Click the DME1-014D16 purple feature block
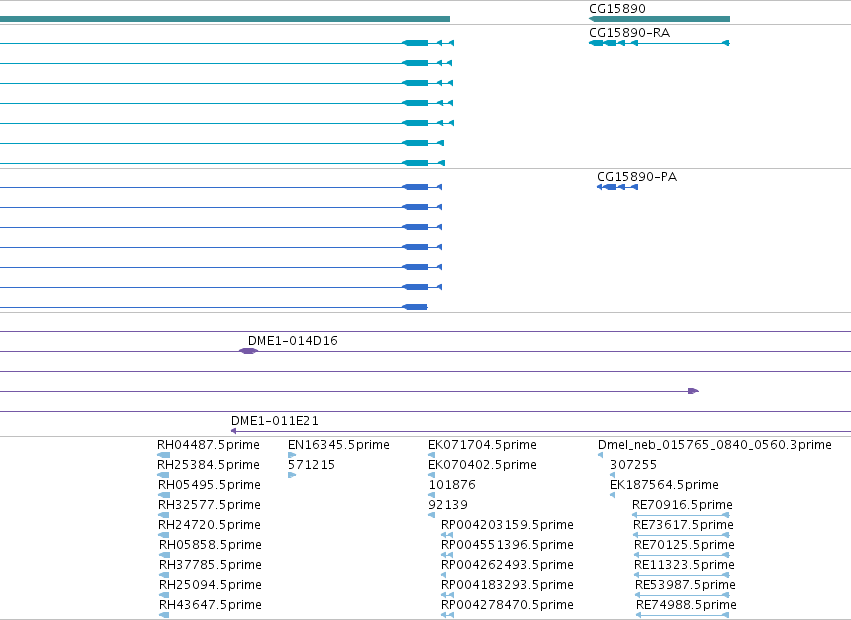This screenshot has height=620, width=851. [249, 351]
